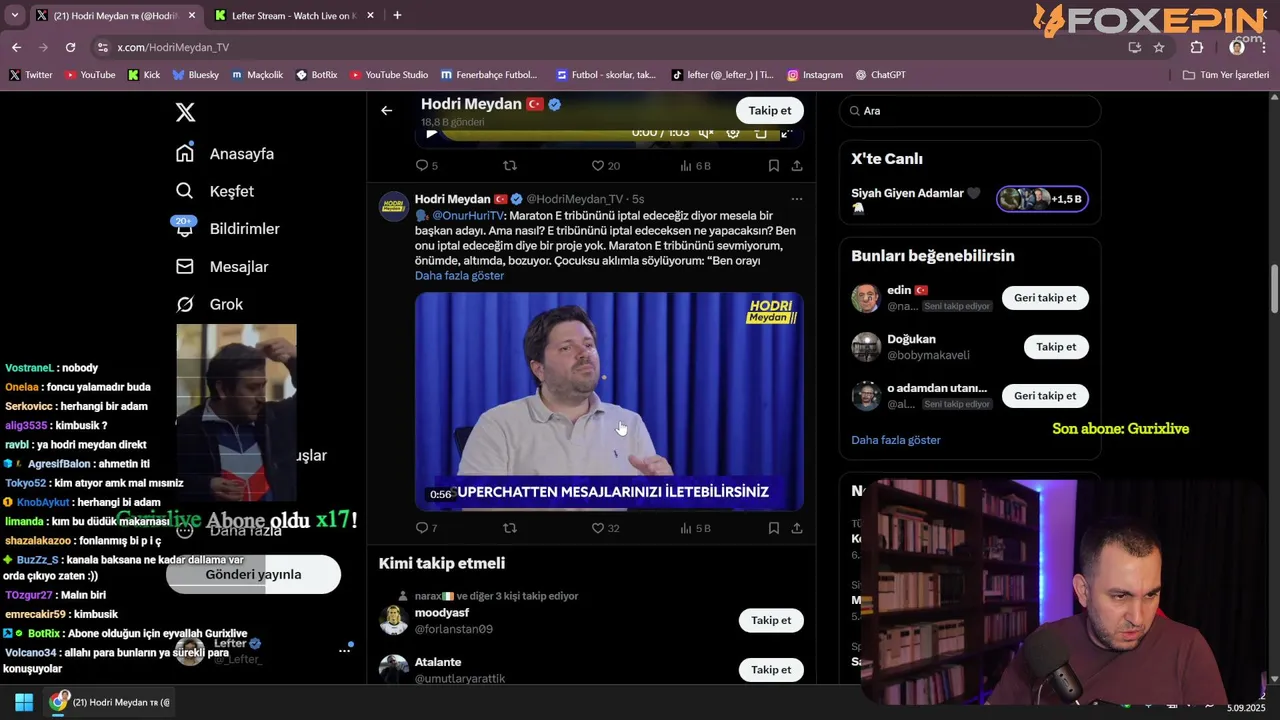Open the YouTube bookmark
1280x720 pixels.
[89, 75]
